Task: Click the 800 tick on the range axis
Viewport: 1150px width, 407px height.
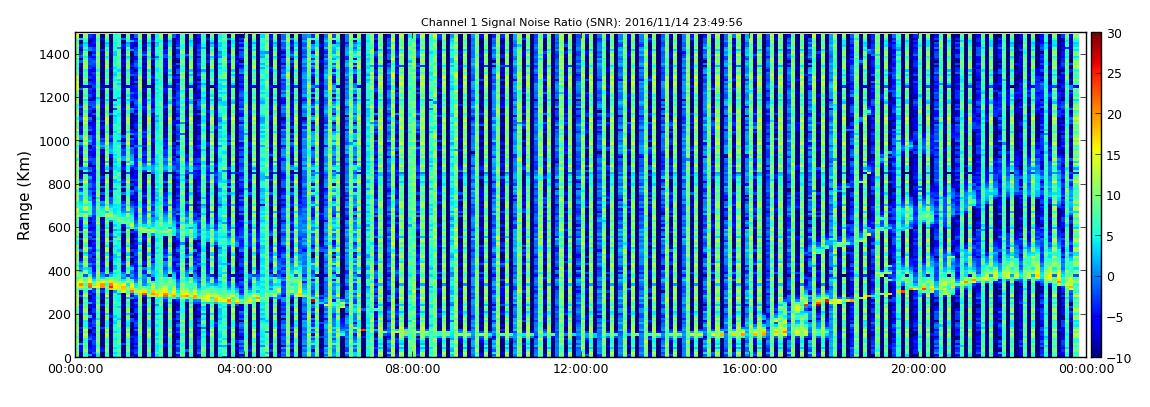Action: tap(59, 184)
